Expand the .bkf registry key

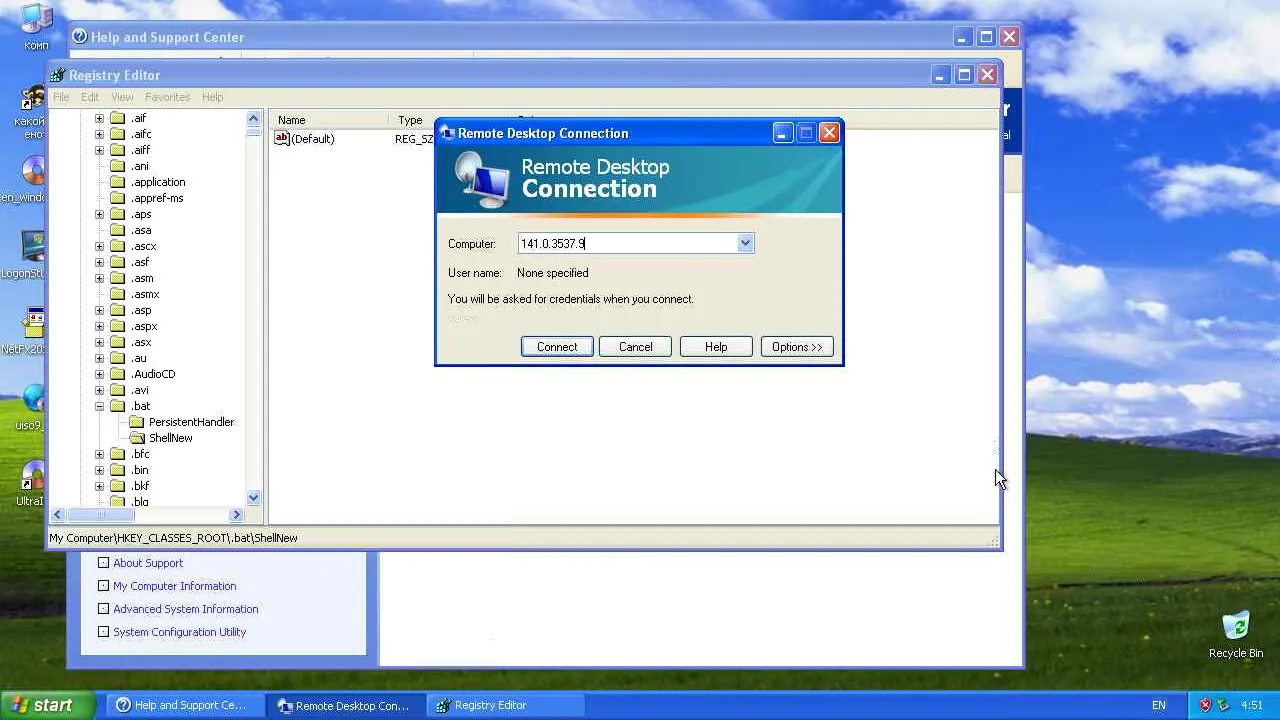tap(99, 486)
